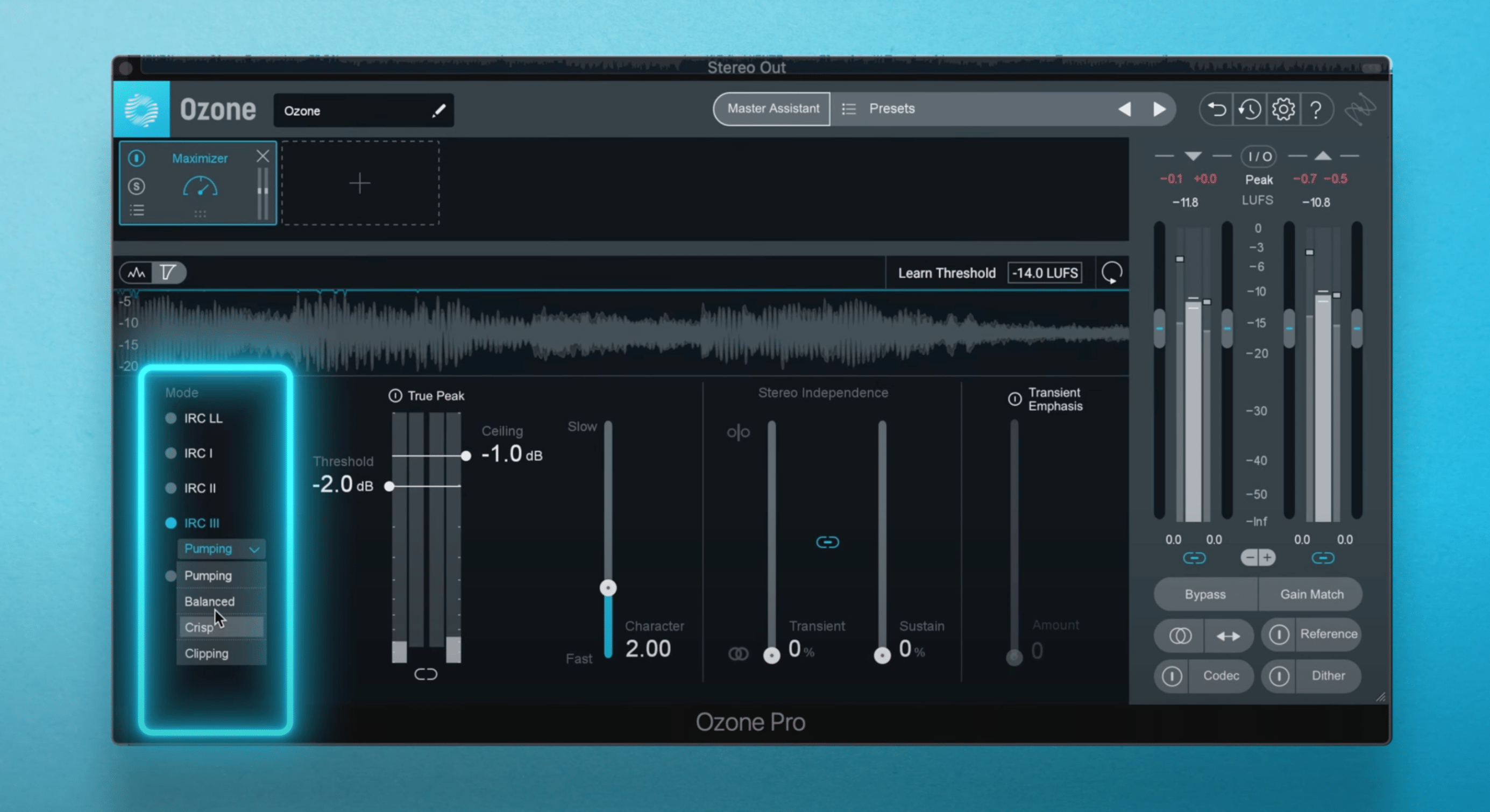Click the pencil edit icon beside preset name
Image resolution: width=1490 pixels, height=812 pixels.
tap(438, 110)
